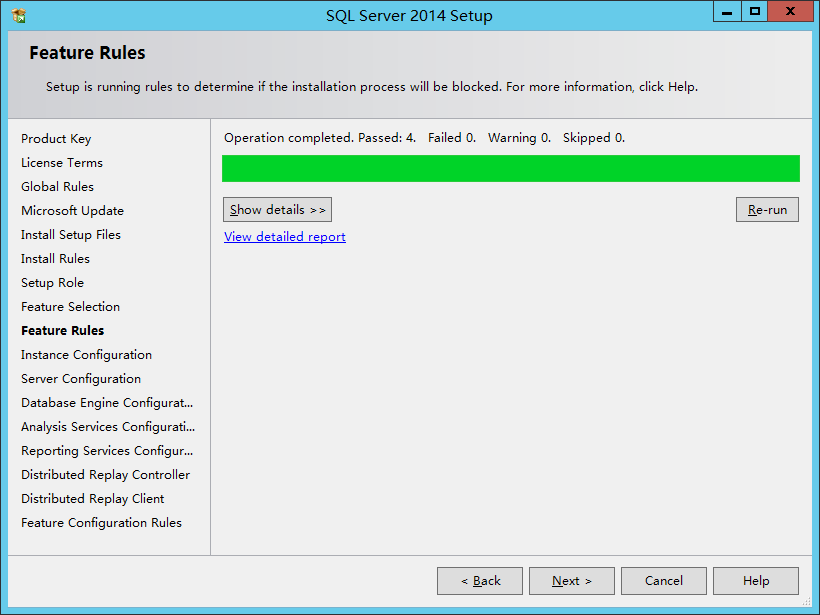Select the Install Setup Files step
The image size is (820, 615).
click(71, 235)
